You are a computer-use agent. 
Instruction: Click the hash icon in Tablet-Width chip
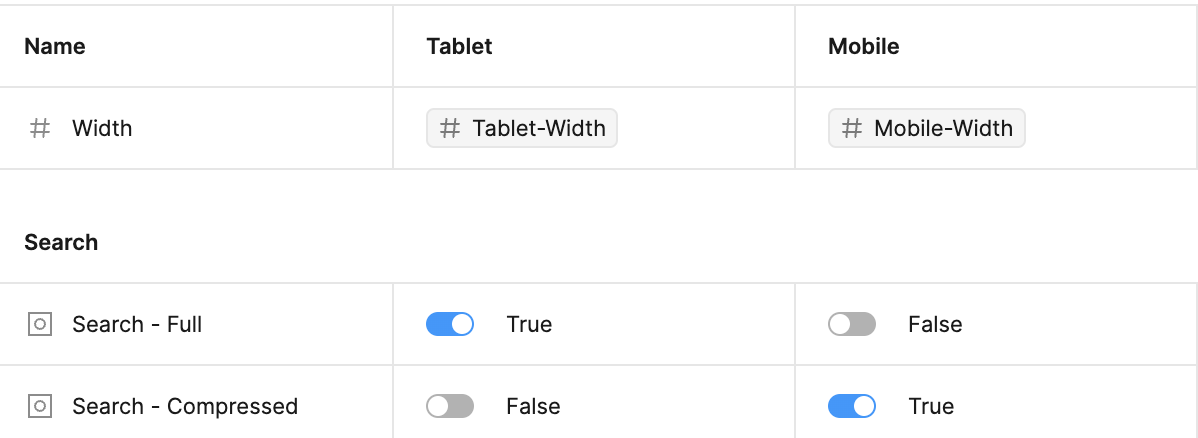(450, 128)
